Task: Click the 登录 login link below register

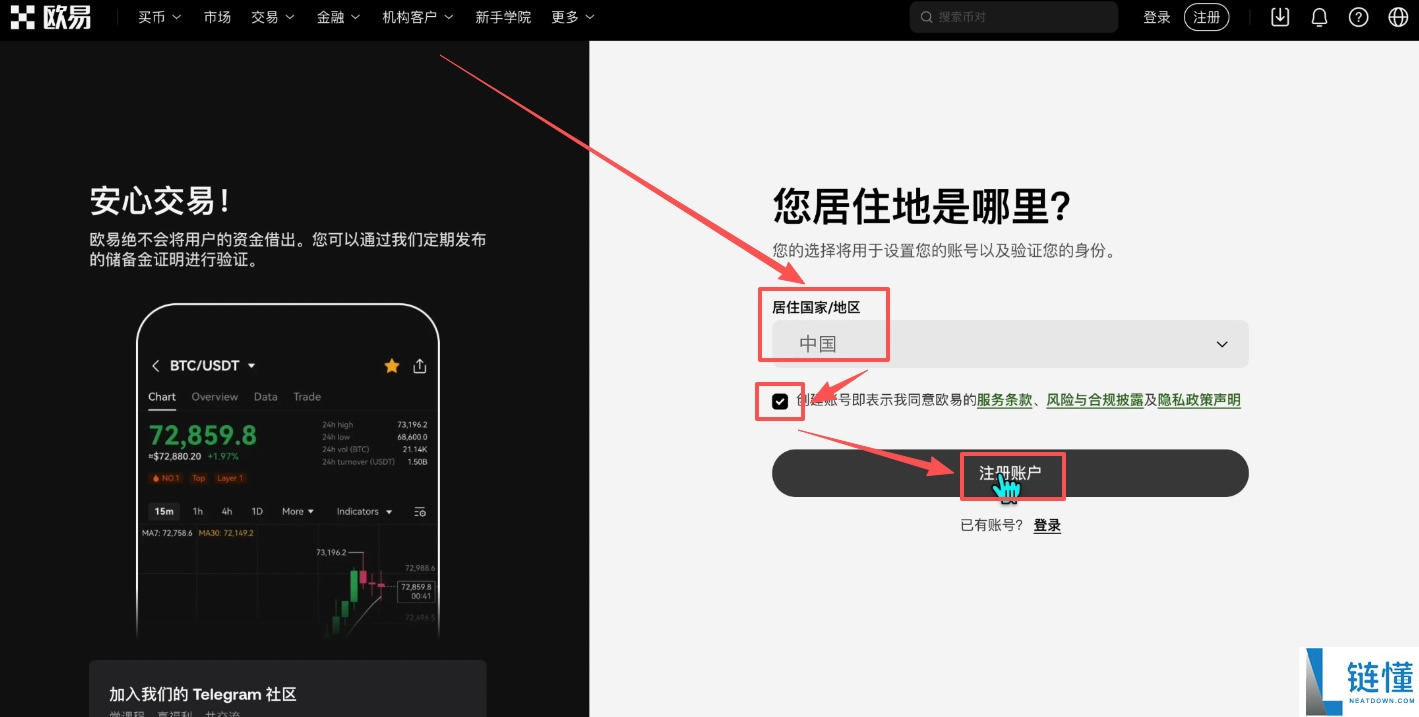Action: pos(1046,524)
